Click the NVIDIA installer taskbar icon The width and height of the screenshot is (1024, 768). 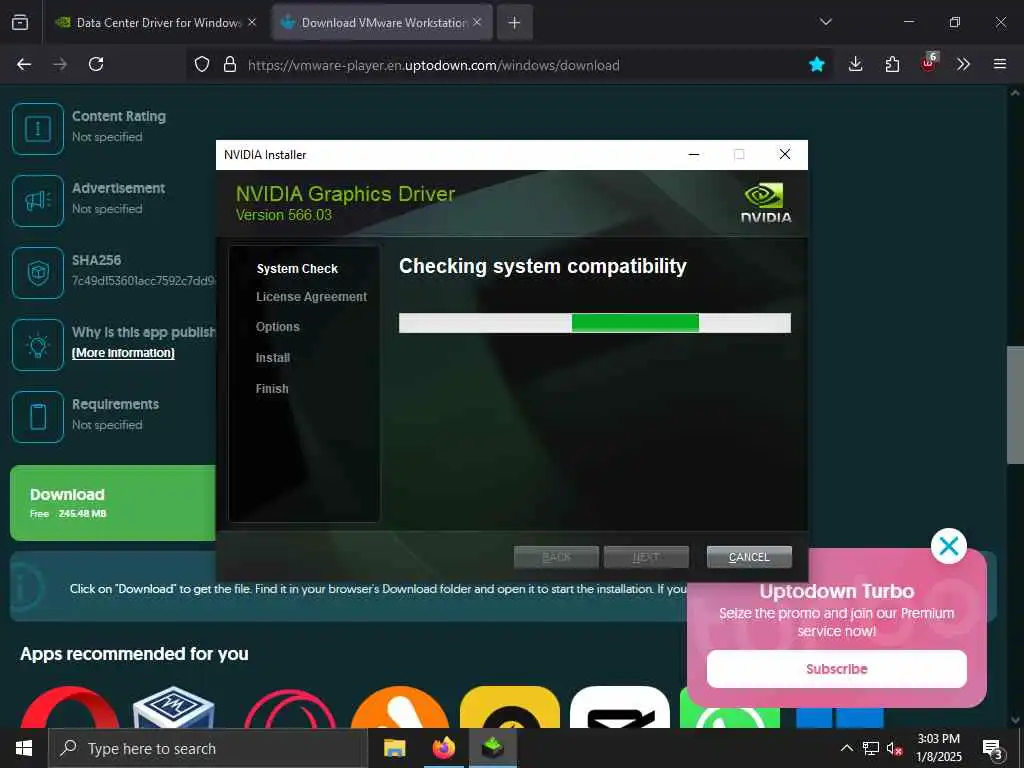pyautogui.click(x=493, y=748)
